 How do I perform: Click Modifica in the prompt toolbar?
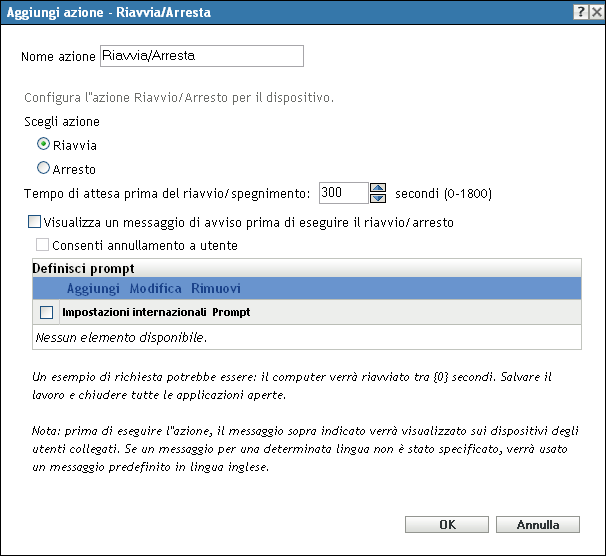point(155,289)
